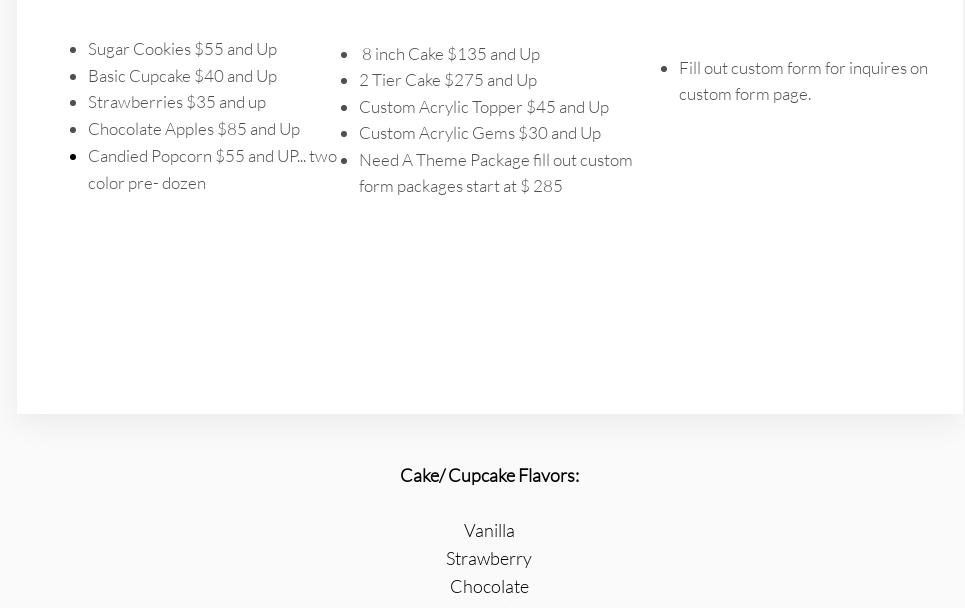Screen dimensions: 965x608
Task: Click the bullet beside 8 inch Cake
Action: coord(345,55)
